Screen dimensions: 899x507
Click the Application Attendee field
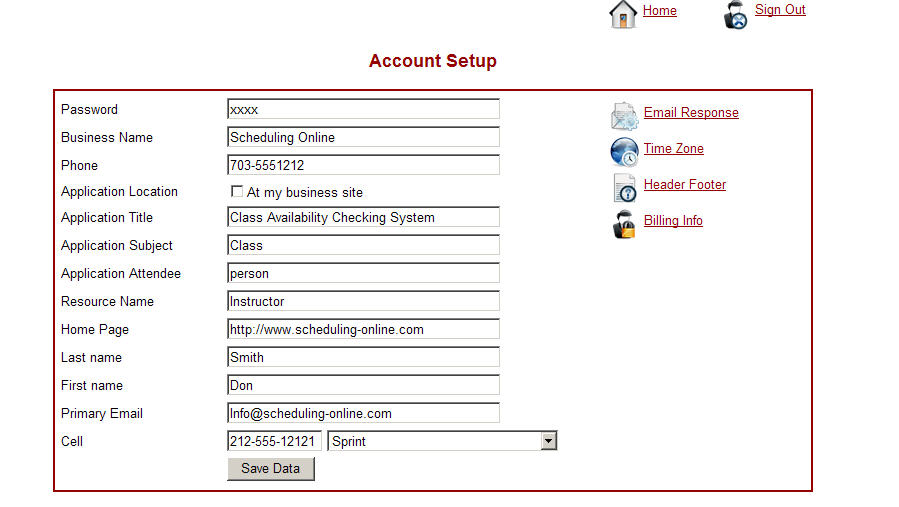pyautogui.click(x=363, y=274)
